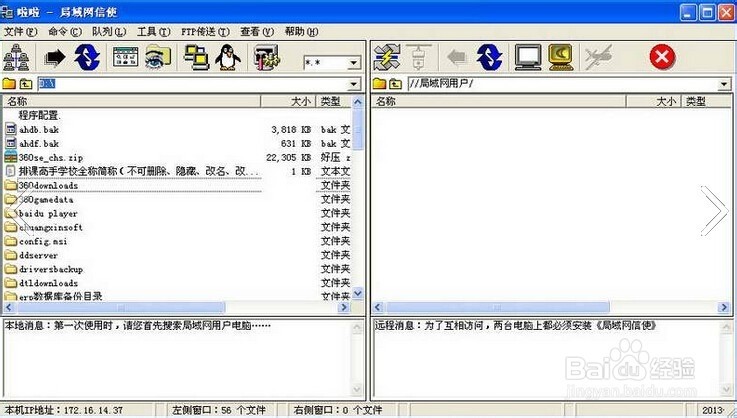This screenshot has height=418, width=737.
Task: Sort right pane by 名称 column
Action: click(499, 101)
